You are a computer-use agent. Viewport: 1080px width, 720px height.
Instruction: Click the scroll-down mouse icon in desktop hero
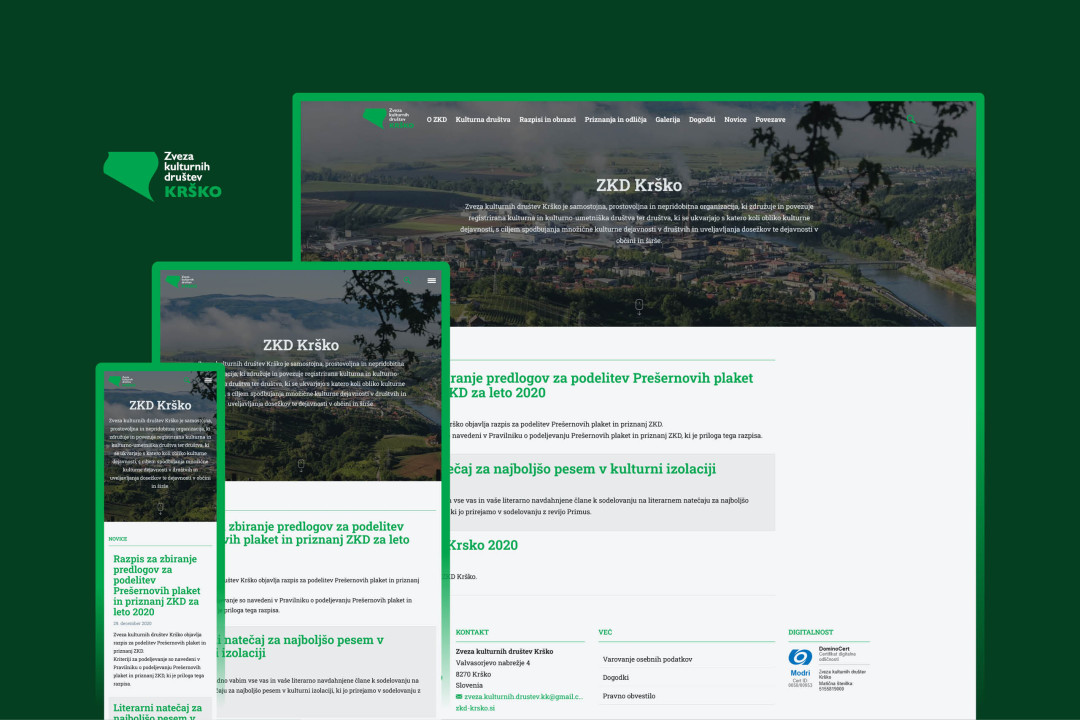coord(639,305)
